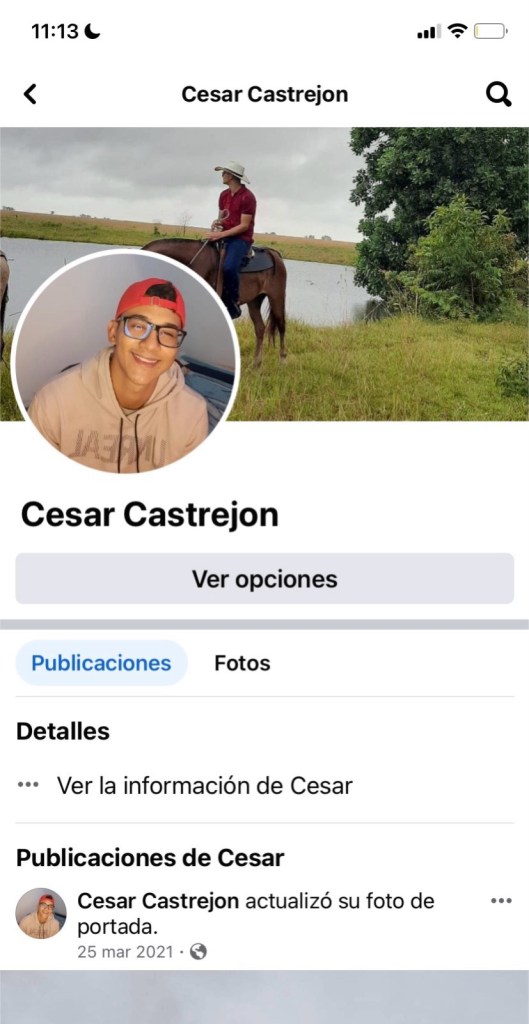Tap the three-dot post options icon

(x=501, y=901)
